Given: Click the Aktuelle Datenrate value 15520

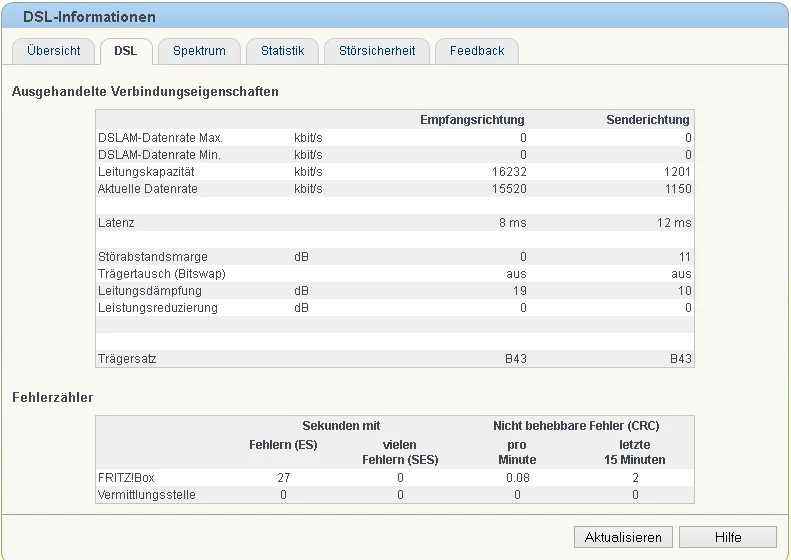Looking at the screenshot, I should click(508, 189).
